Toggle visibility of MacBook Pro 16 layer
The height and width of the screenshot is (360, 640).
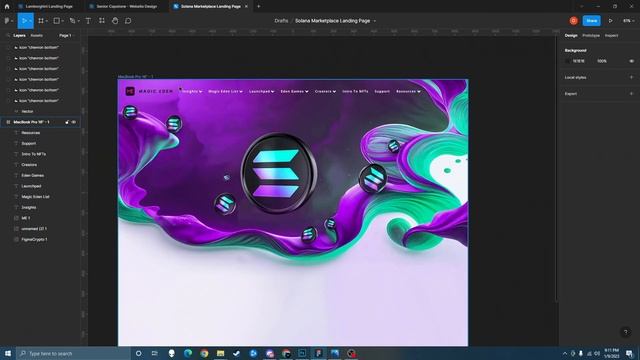point(74,122)
